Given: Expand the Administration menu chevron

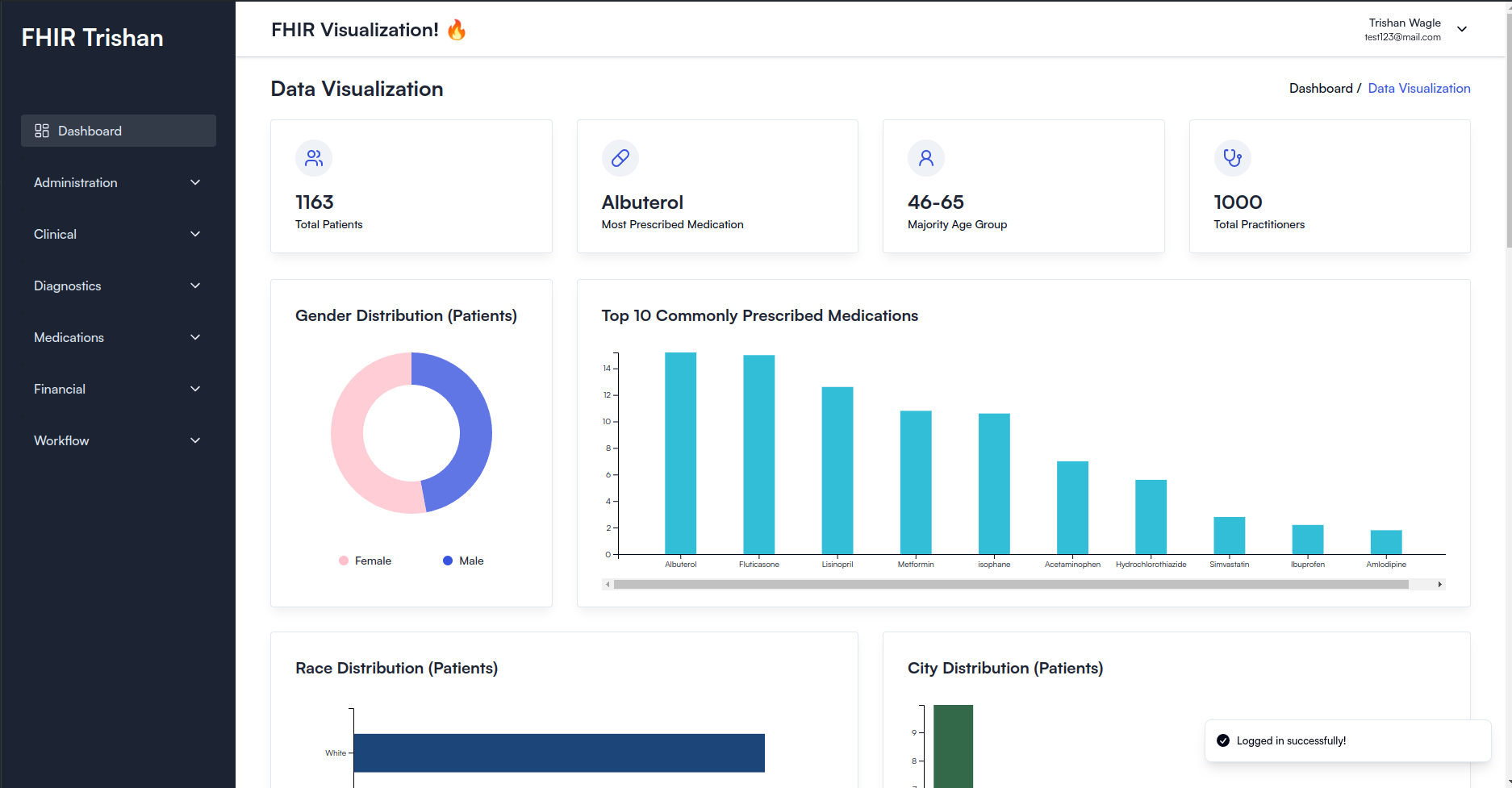Looking at the screenshot, I should point(195,182).
